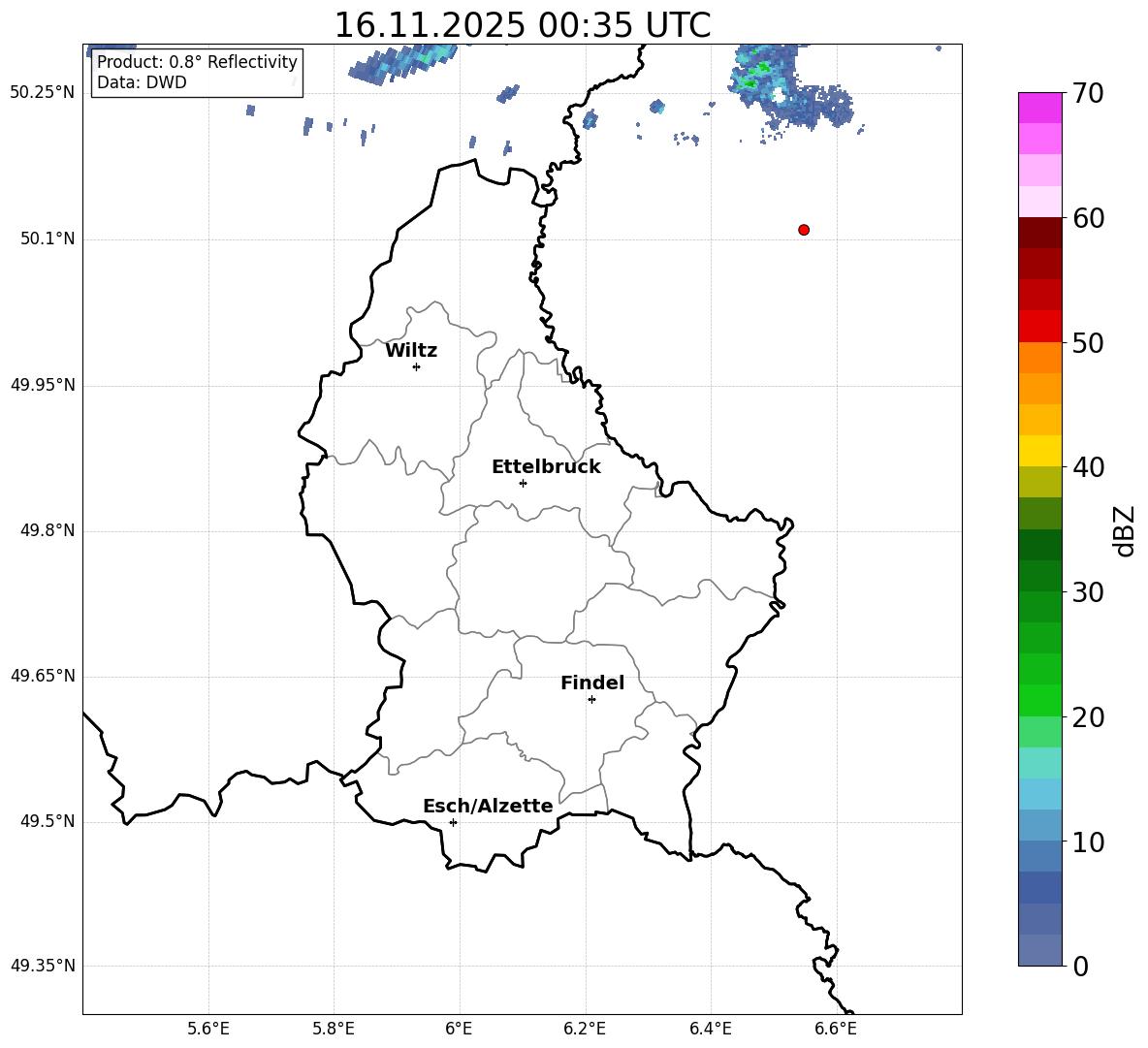Click the colorbar tick label '30'
This screenshot has width=1148, height=1048.
pos(1088,592)
